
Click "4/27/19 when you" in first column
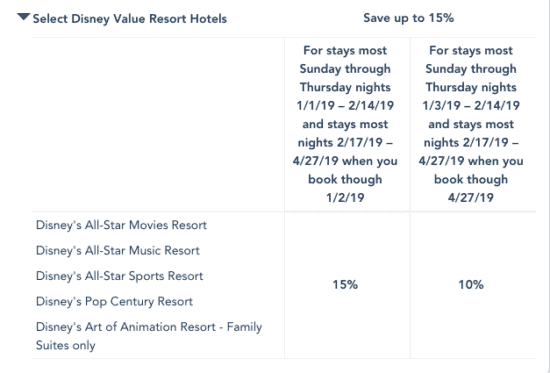point(346,161)
